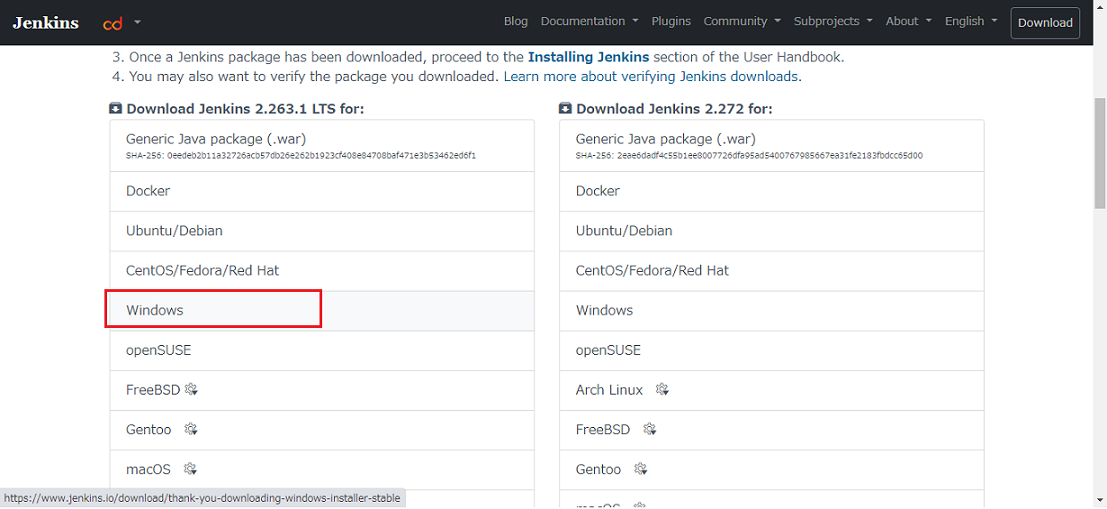
Task: Select Ubuntu/Debian under Jenkins 2.272
Action: (x=772, y=231)
